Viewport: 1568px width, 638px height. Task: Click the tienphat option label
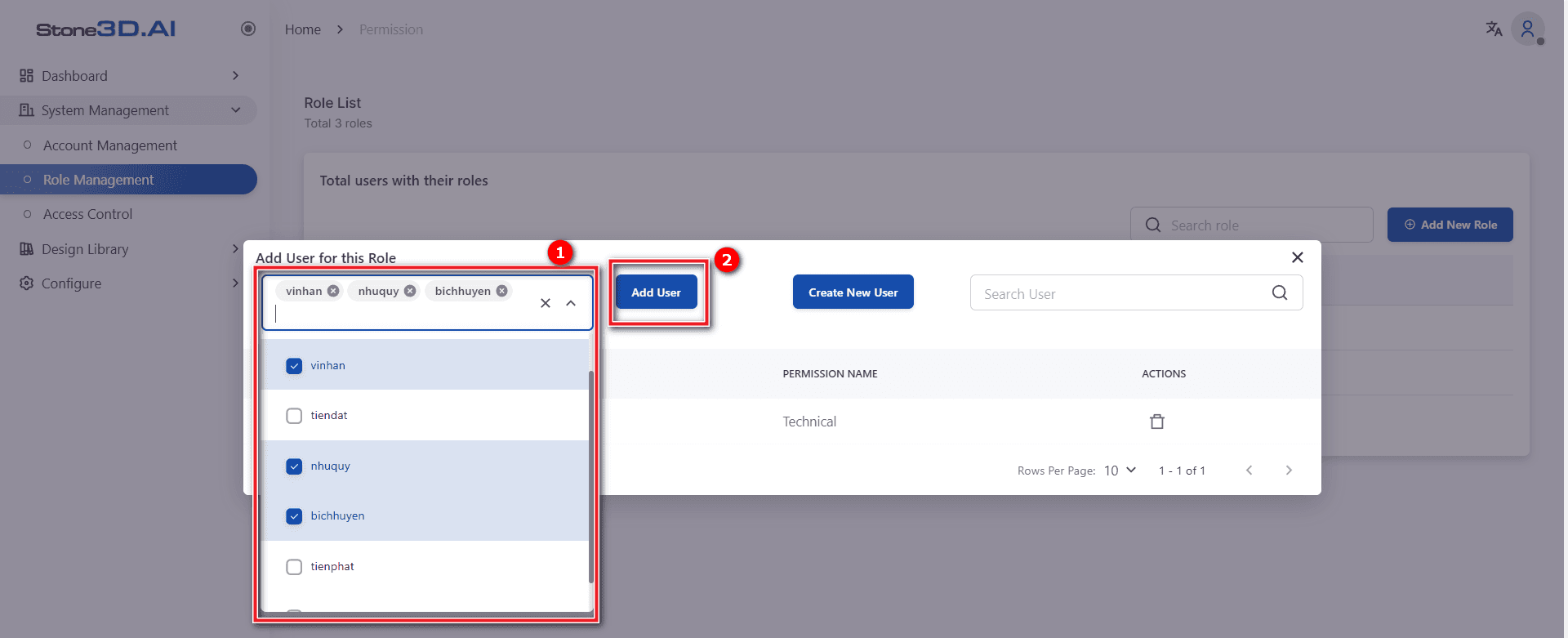pyautogui.click(x=332, y=567)
